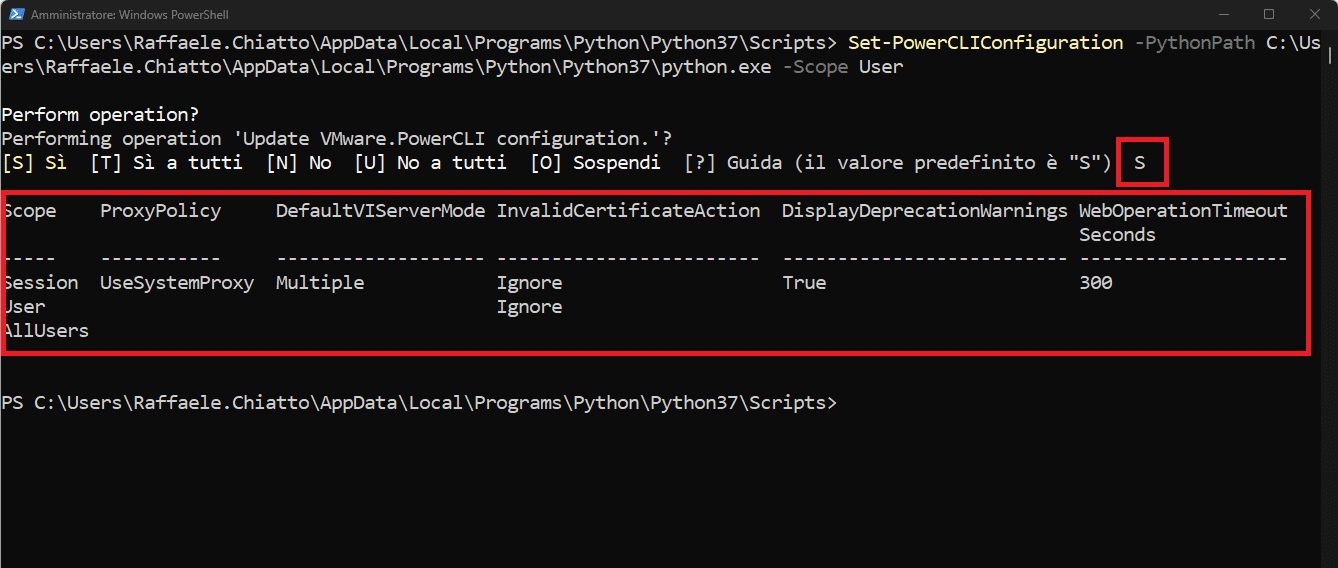Click the InvalidCertificateAction column header
The height and width of the screenshot is (568, 1338).
628,211
